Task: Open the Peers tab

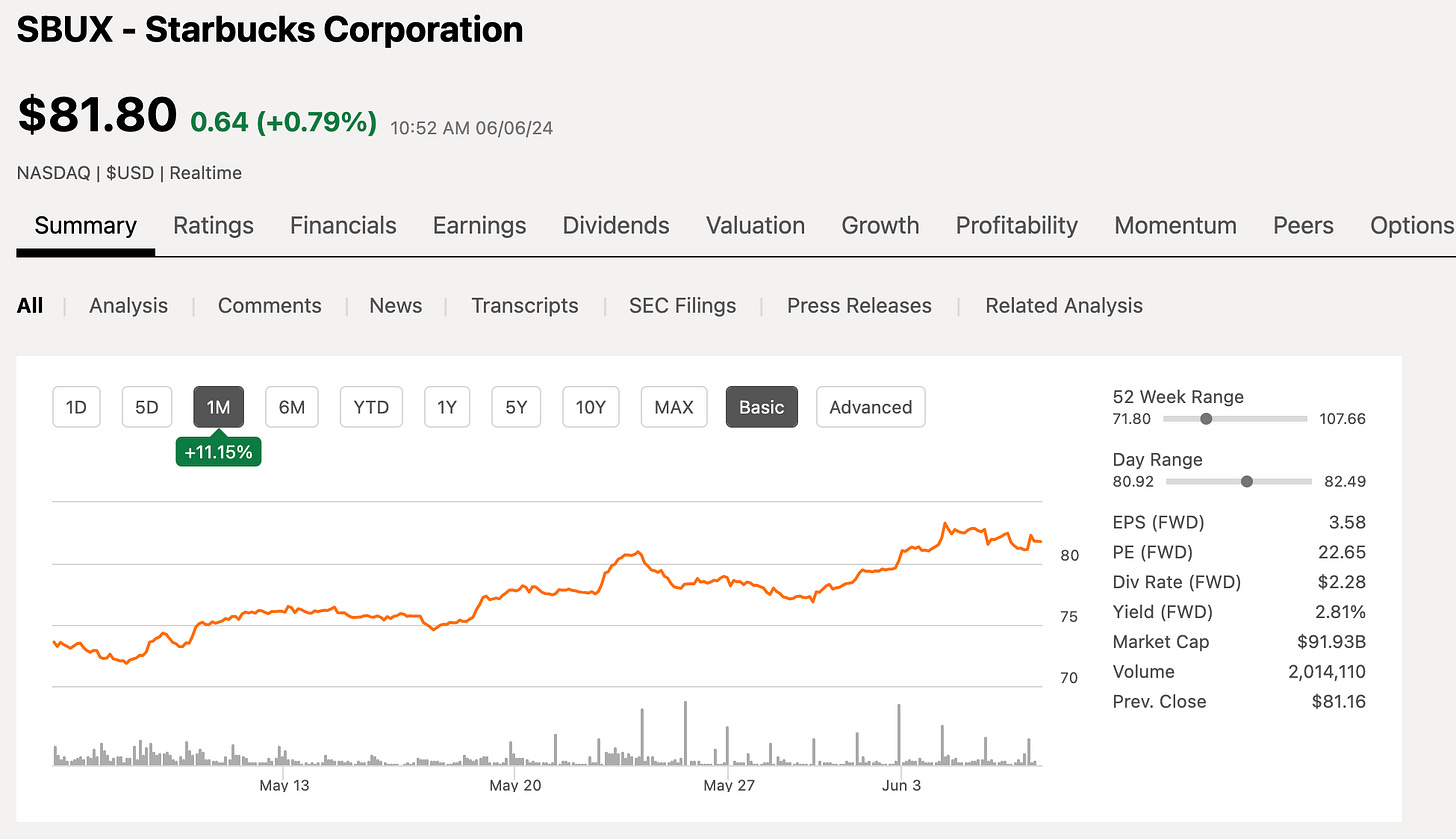Action: [1303, 226]
